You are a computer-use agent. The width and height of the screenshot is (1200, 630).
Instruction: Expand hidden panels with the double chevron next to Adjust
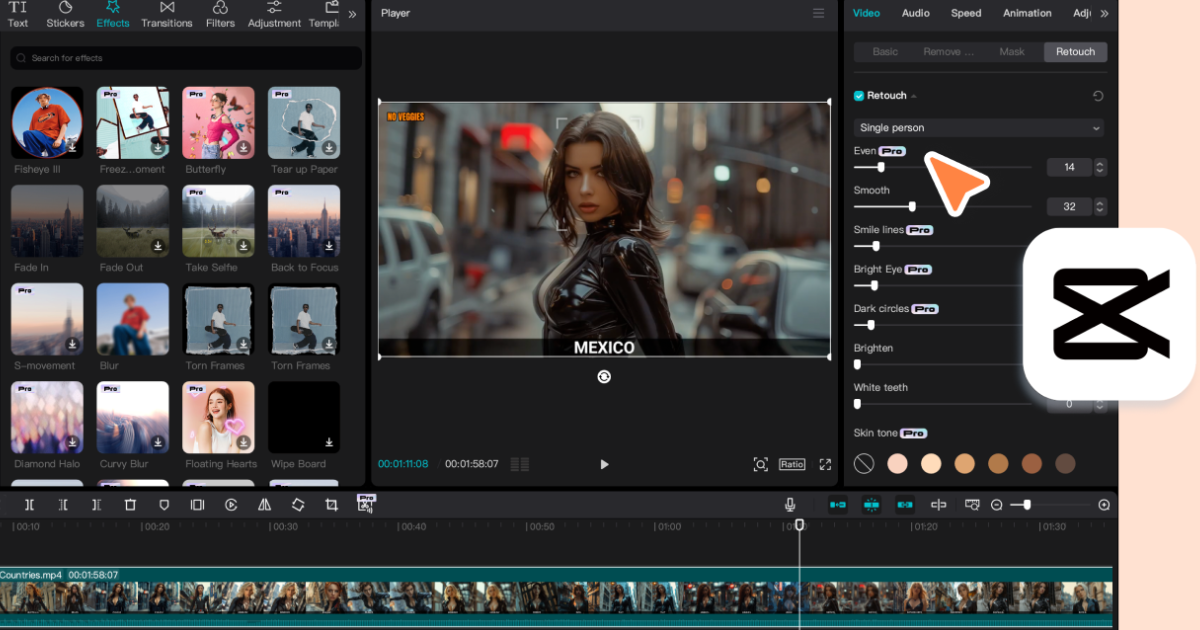(x=1104, y=12)
